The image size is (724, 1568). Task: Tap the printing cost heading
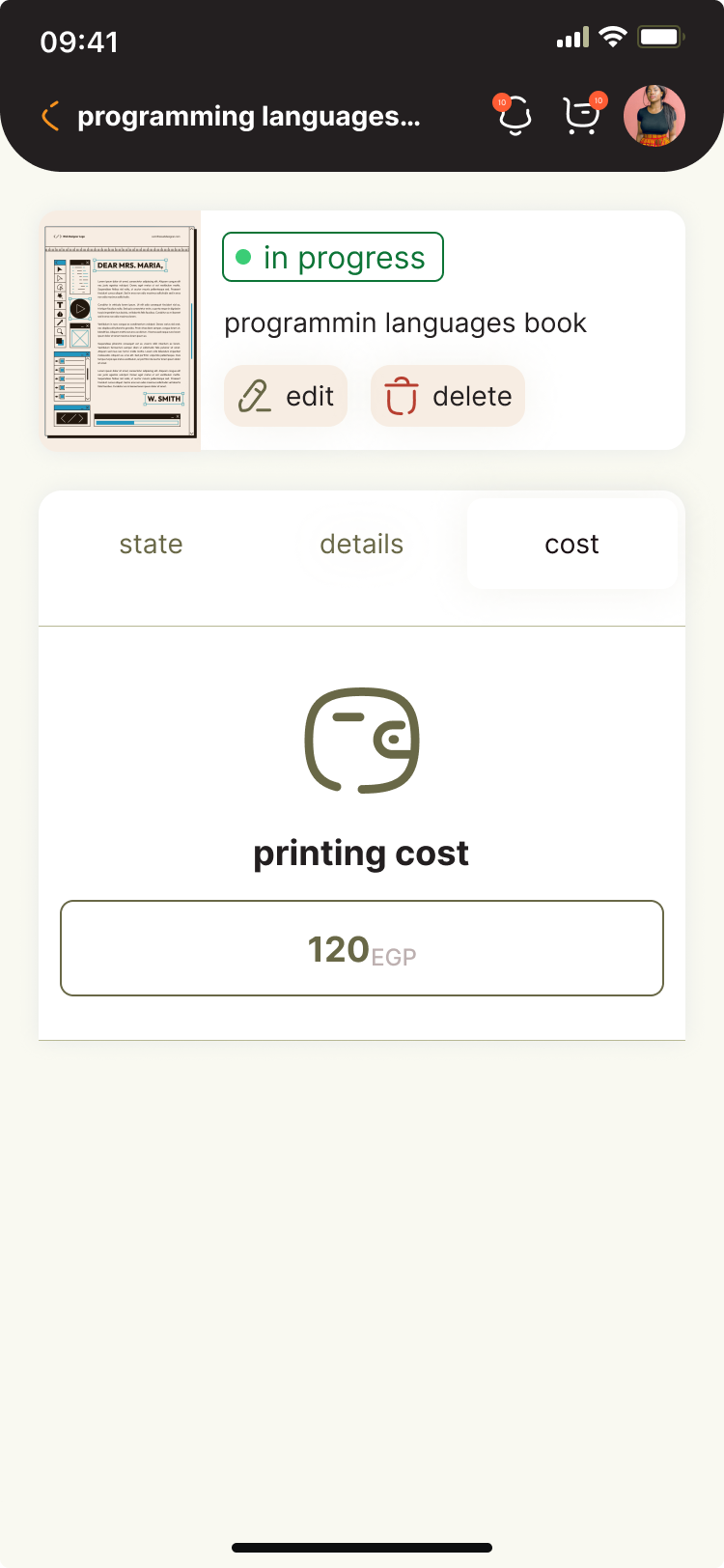pos(361,854)
